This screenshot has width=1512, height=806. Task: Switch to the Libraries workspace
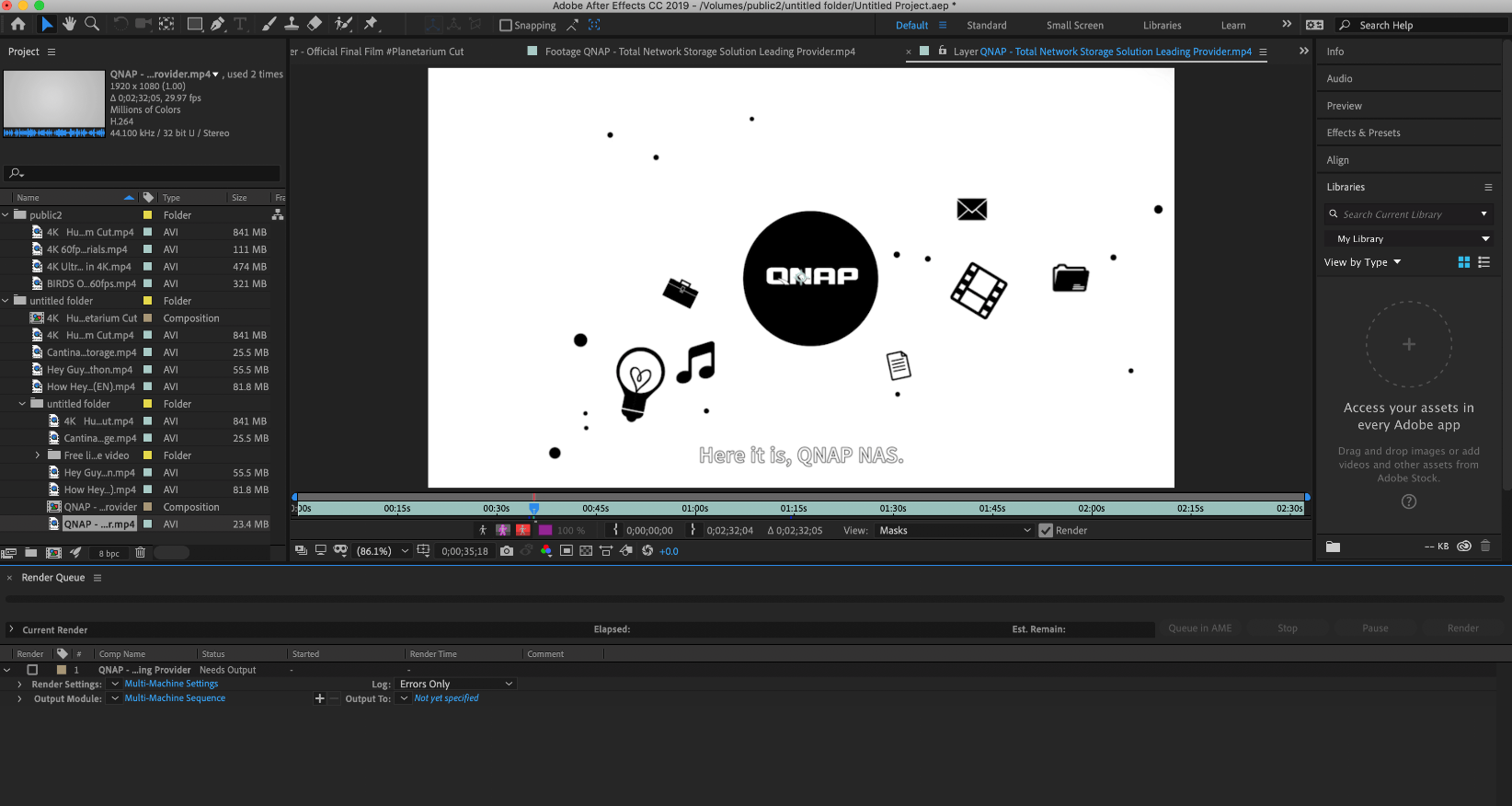click(1162, 26)
